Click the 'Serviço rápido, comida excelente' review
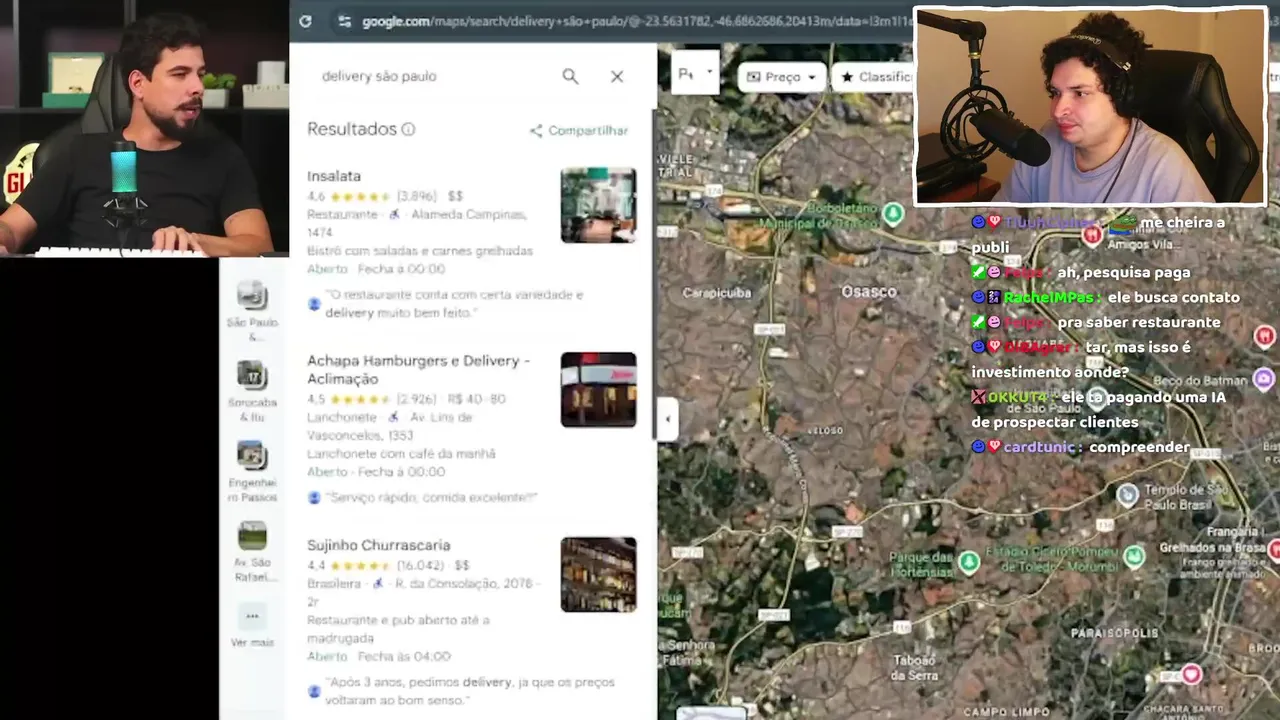The height and width of the screenshot is (720, 1280). coord(432,497)
